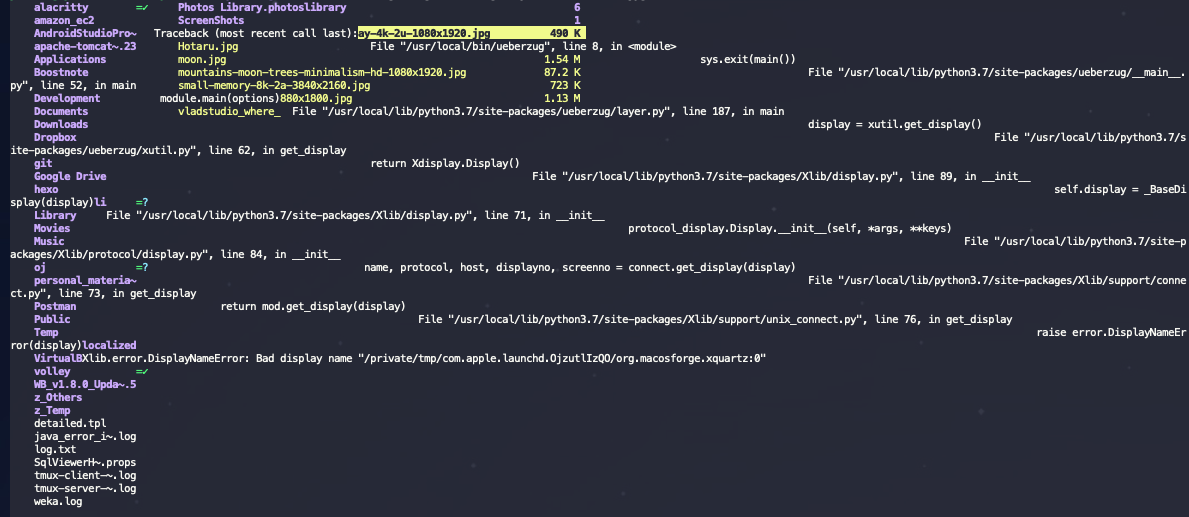The image size is (1189, 517).
Task: Select the moon.jpg image file
Action: coord(202,59)
